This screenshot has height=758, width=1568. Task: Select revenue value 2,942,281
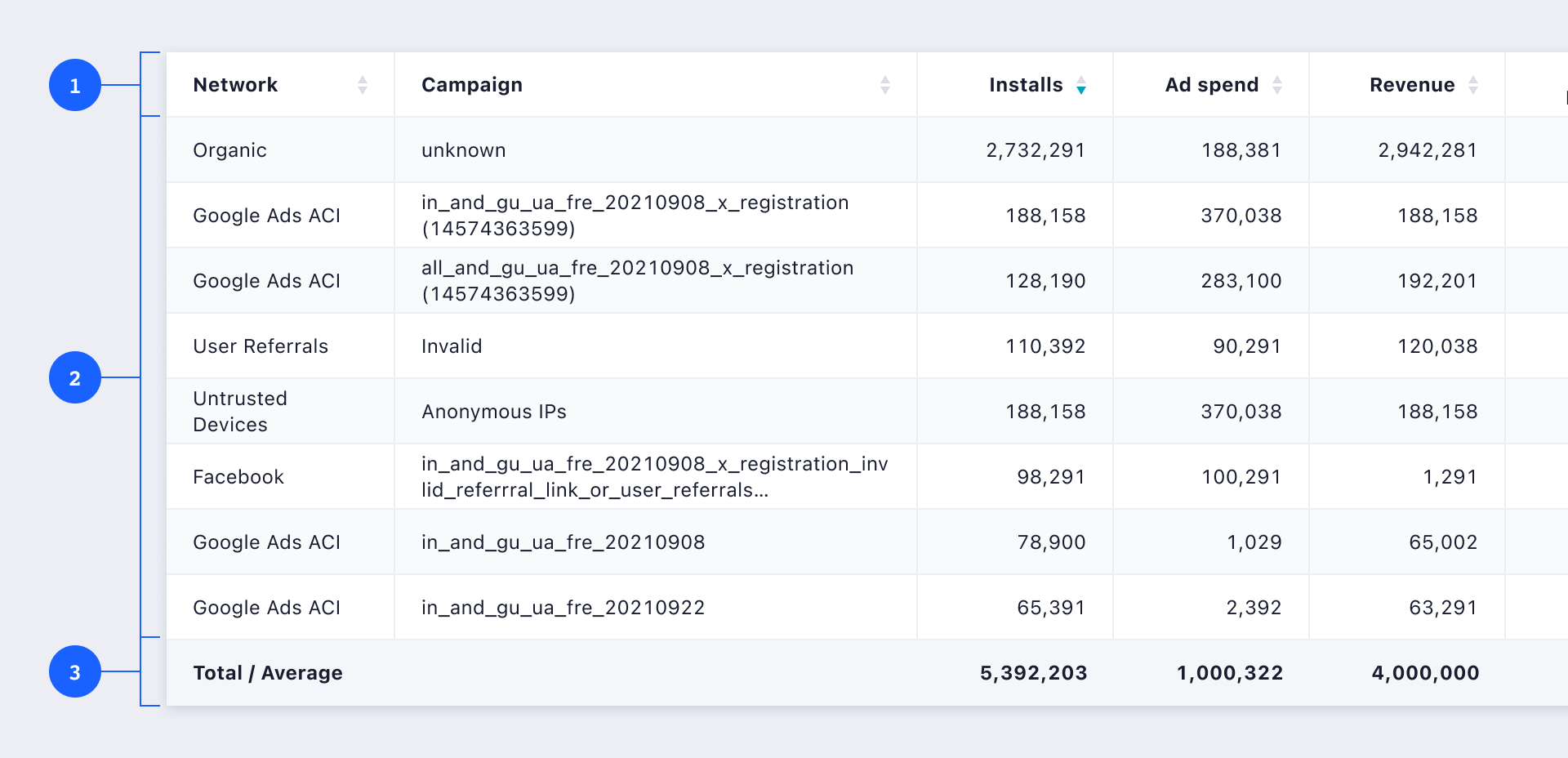point(1428,150)
